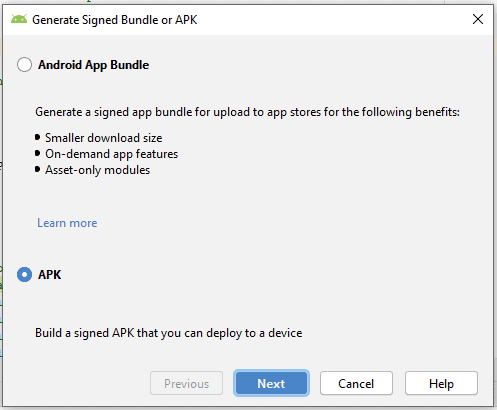Close the Generate Signed Bundle dialog
Viewport: 497px width, 410px height.
point(478,19)
